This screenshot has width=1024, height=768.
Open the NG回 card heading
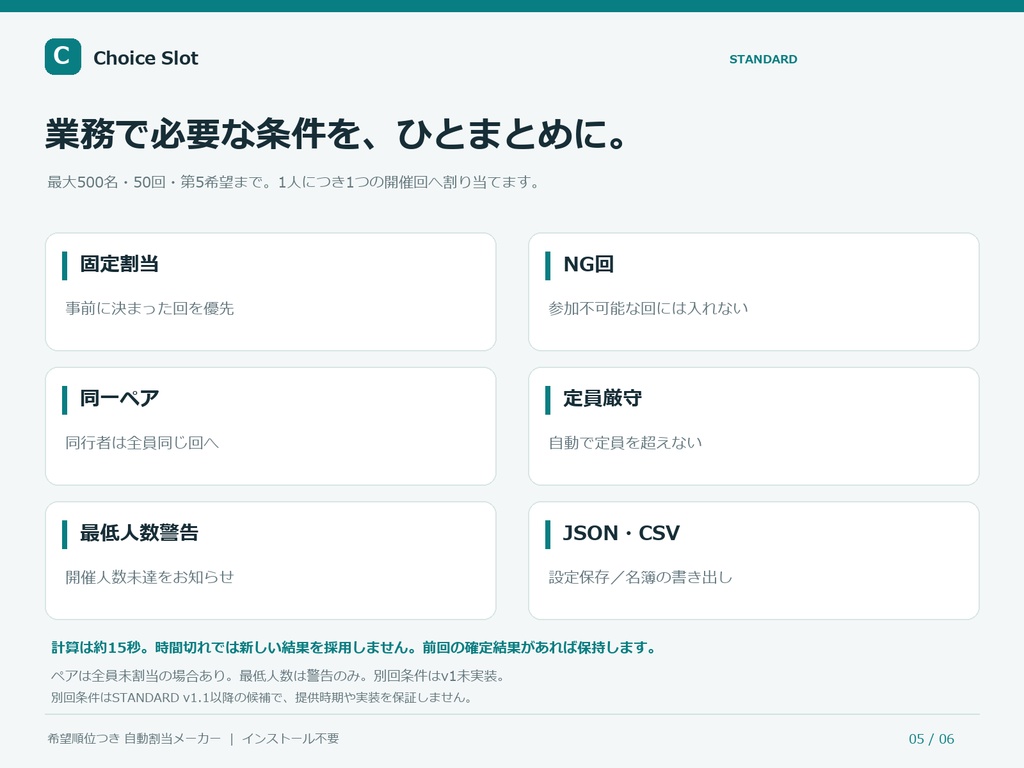pyautogui.click(x=588, y=264)
